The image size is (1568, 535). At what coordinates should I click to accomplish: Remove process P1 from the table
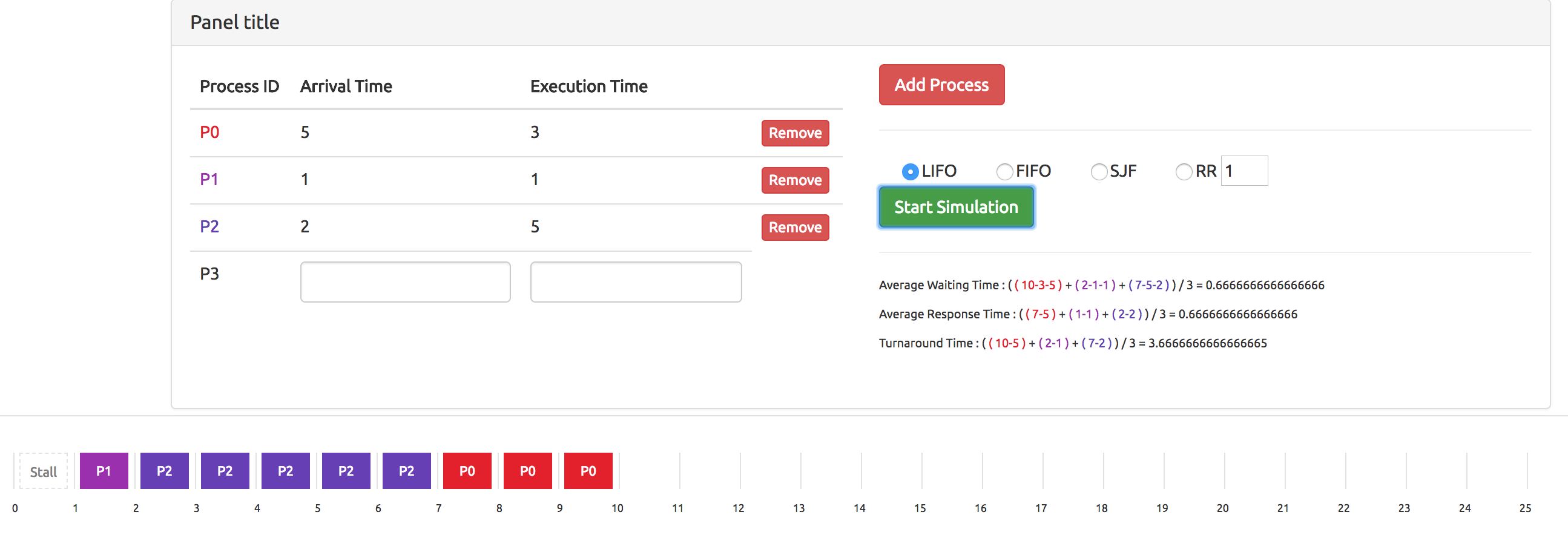pyautogui.click(x=795, y=180)
